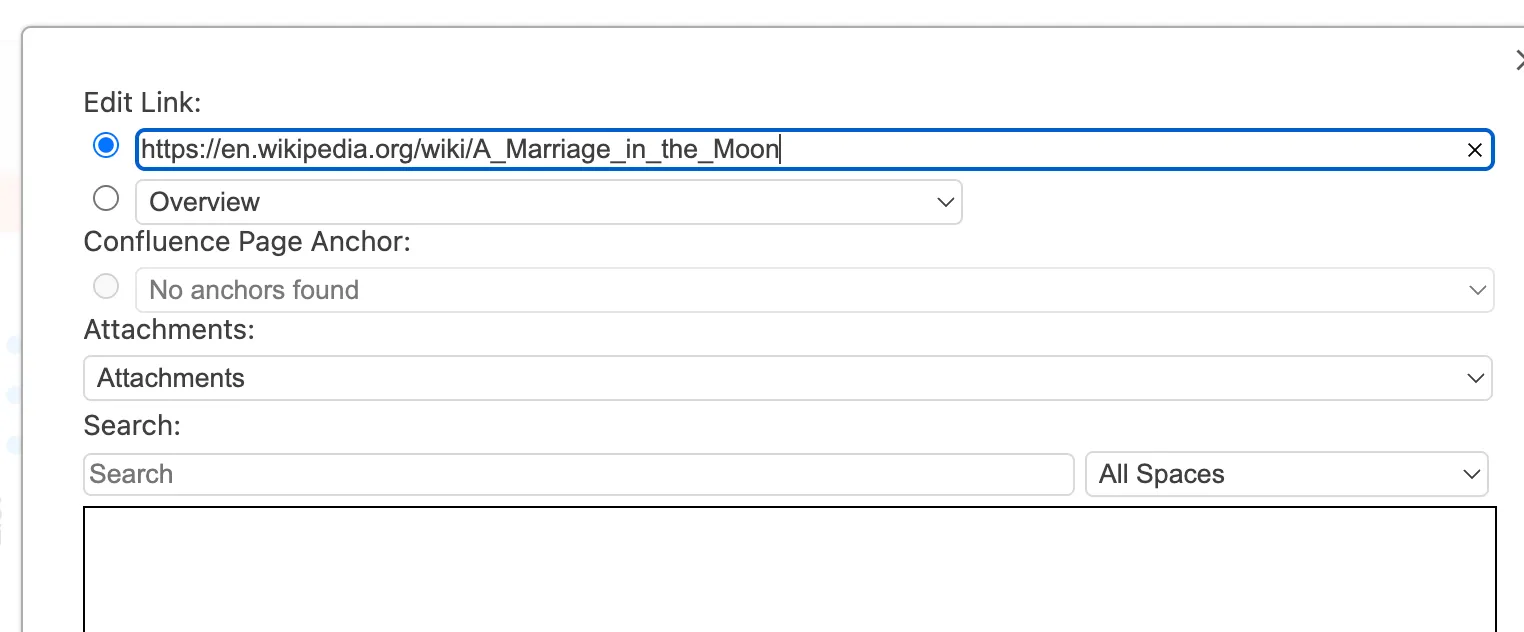Close the Edit Link dialog
Screen dimensions: 1524x632
pyautogui.click(x=1519, y=61)
